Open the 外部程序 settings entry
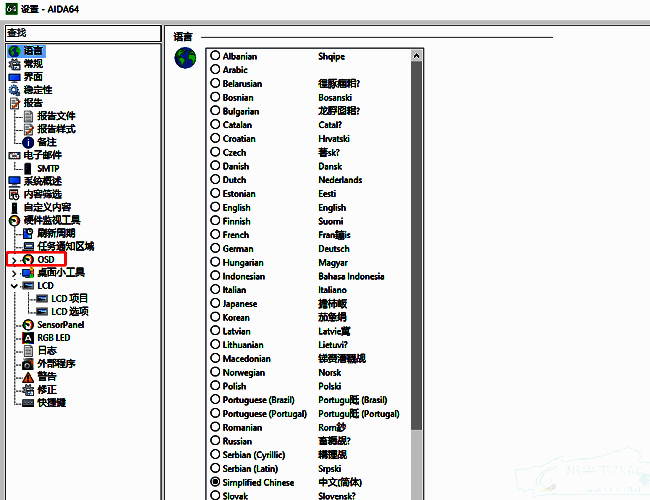 coord(56,364)
